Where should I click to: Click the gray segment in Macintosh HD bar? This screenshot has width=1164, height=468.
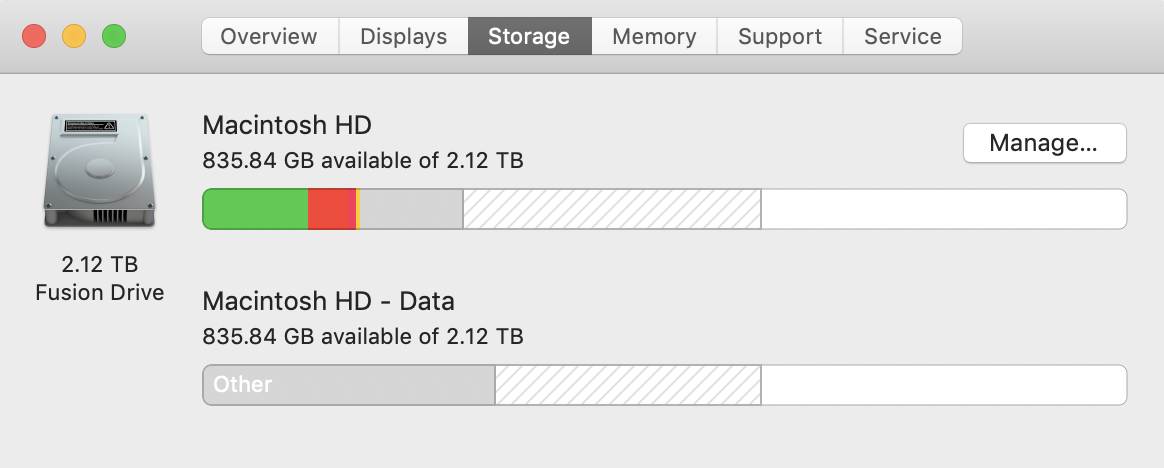coord(410,209)
